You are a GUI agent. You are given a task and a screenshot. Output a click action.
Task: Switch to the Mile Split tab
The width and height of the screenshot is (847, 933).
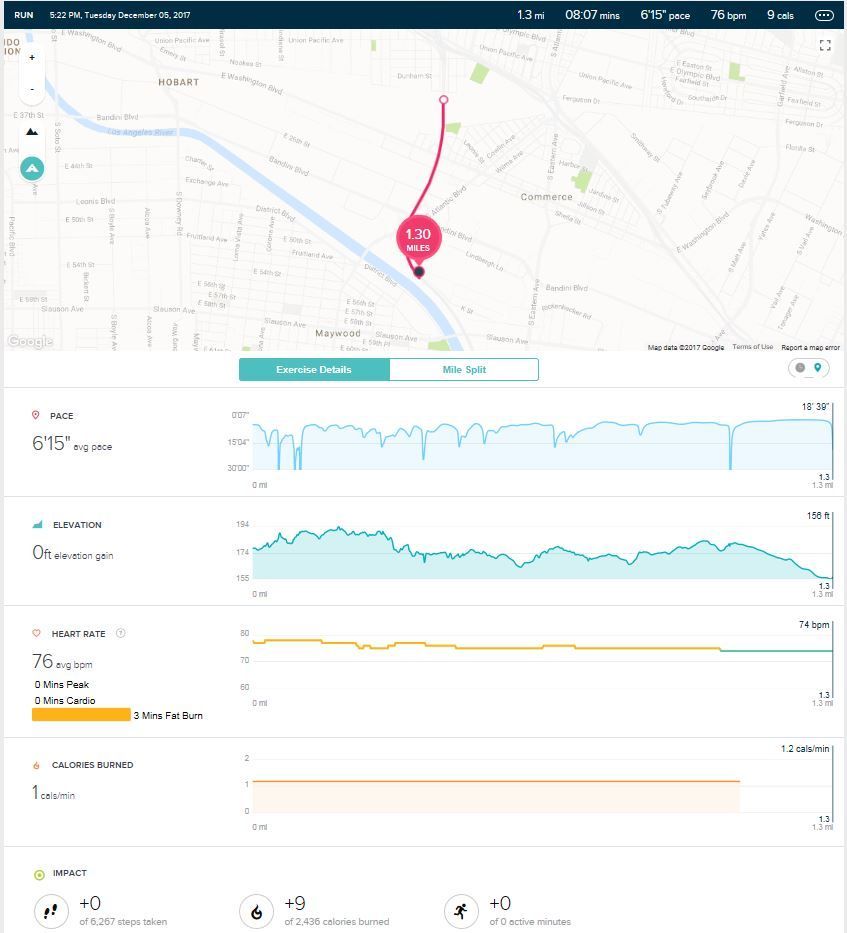(x=464, y=369)
